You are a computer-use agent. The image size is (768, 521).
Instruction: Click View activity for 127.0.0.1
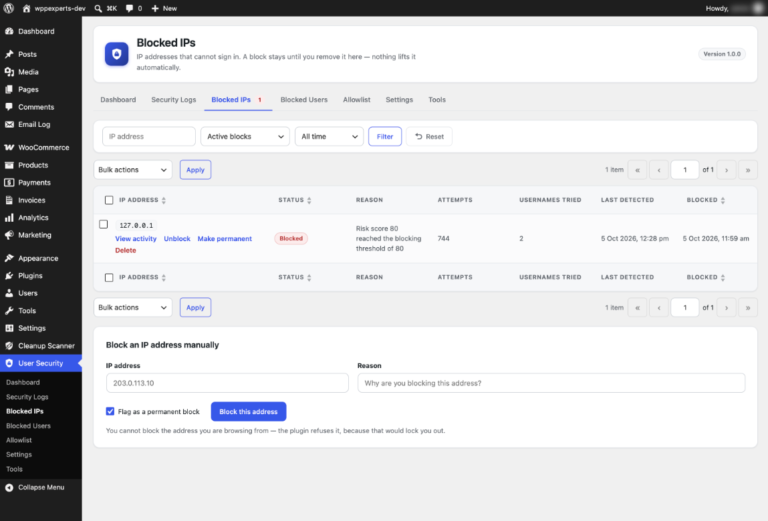[136, 239]
